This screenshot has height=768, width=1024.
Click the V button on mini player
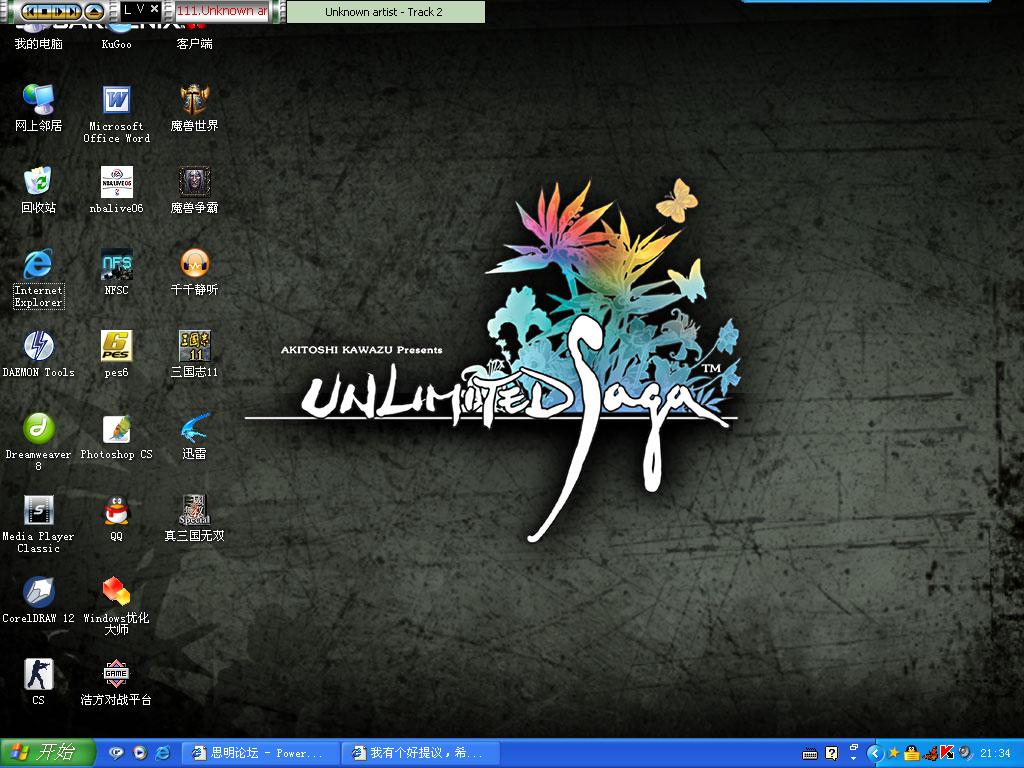tap(140, 9)
